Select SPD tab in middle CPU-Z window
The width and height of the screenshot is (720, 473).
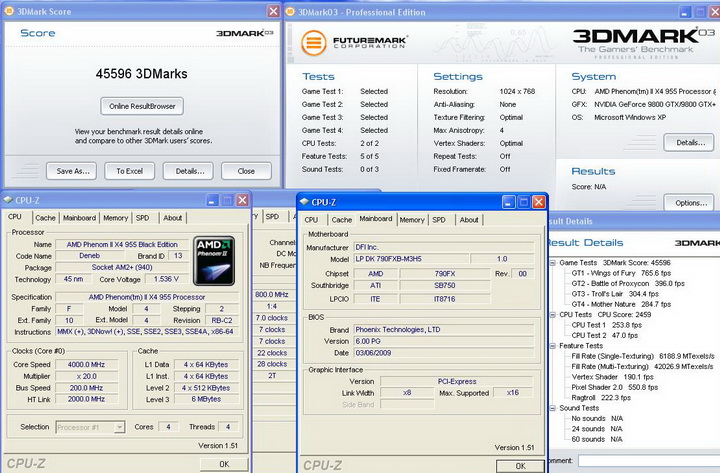pyautogui.click(x=272, y=216)
